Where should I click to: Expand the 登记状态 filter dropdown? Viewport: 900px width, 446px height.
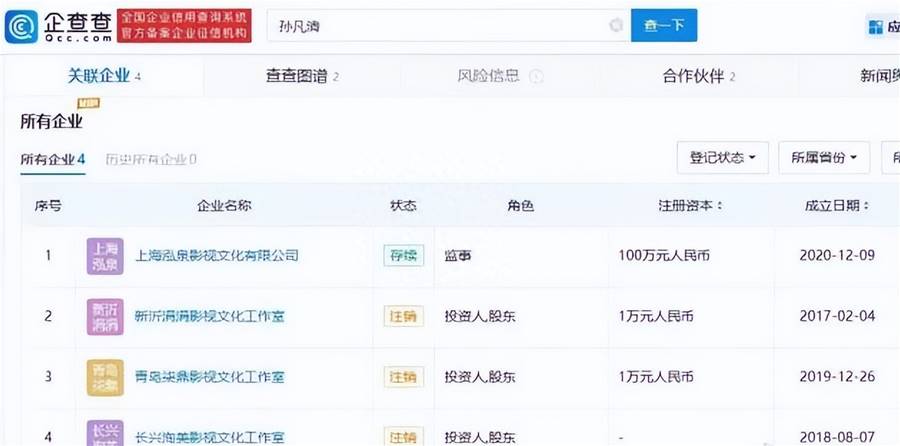coord(723,157)
